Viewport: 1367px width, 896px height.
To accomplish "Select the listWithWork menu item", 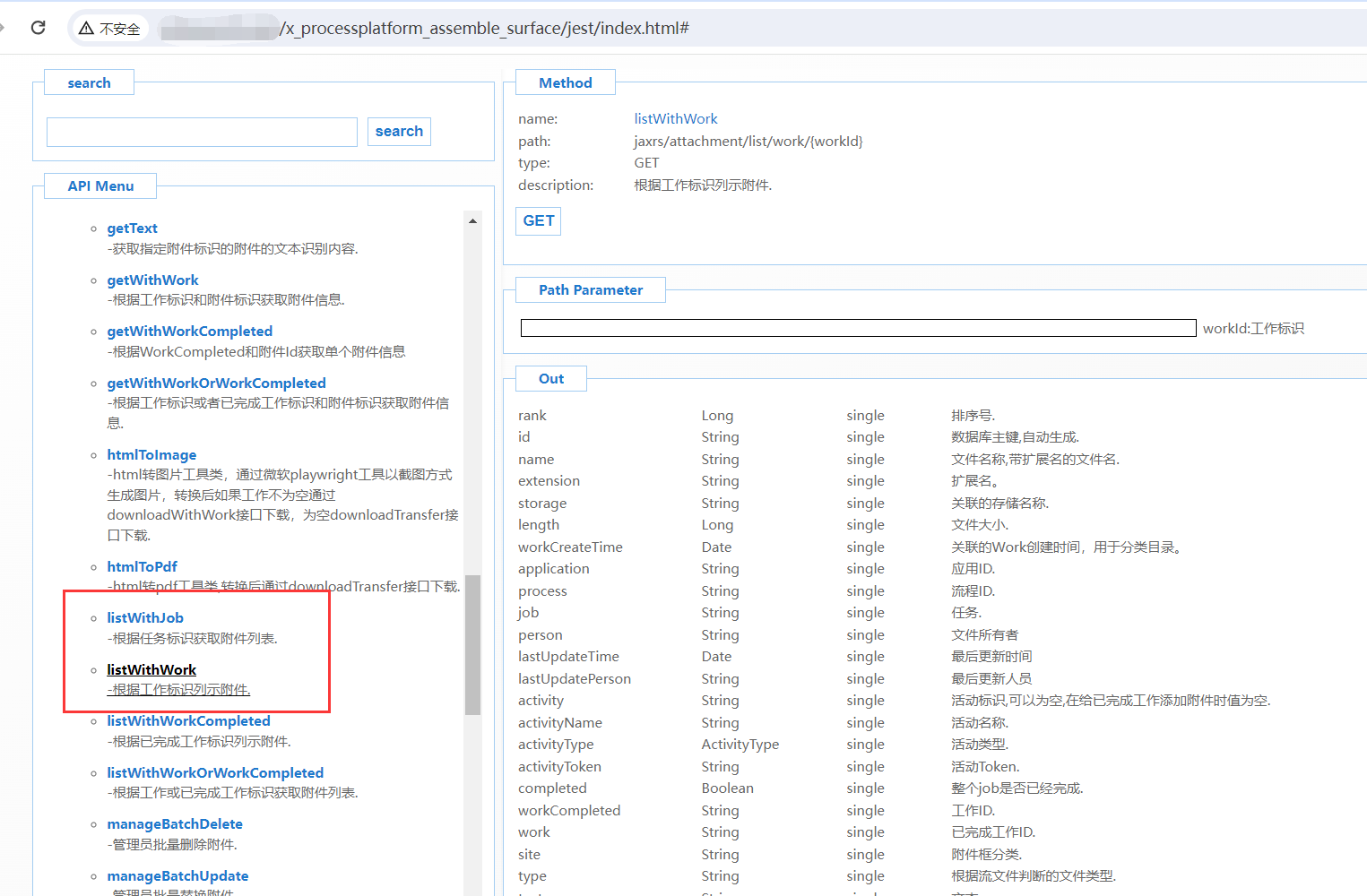I will point(151,670).
